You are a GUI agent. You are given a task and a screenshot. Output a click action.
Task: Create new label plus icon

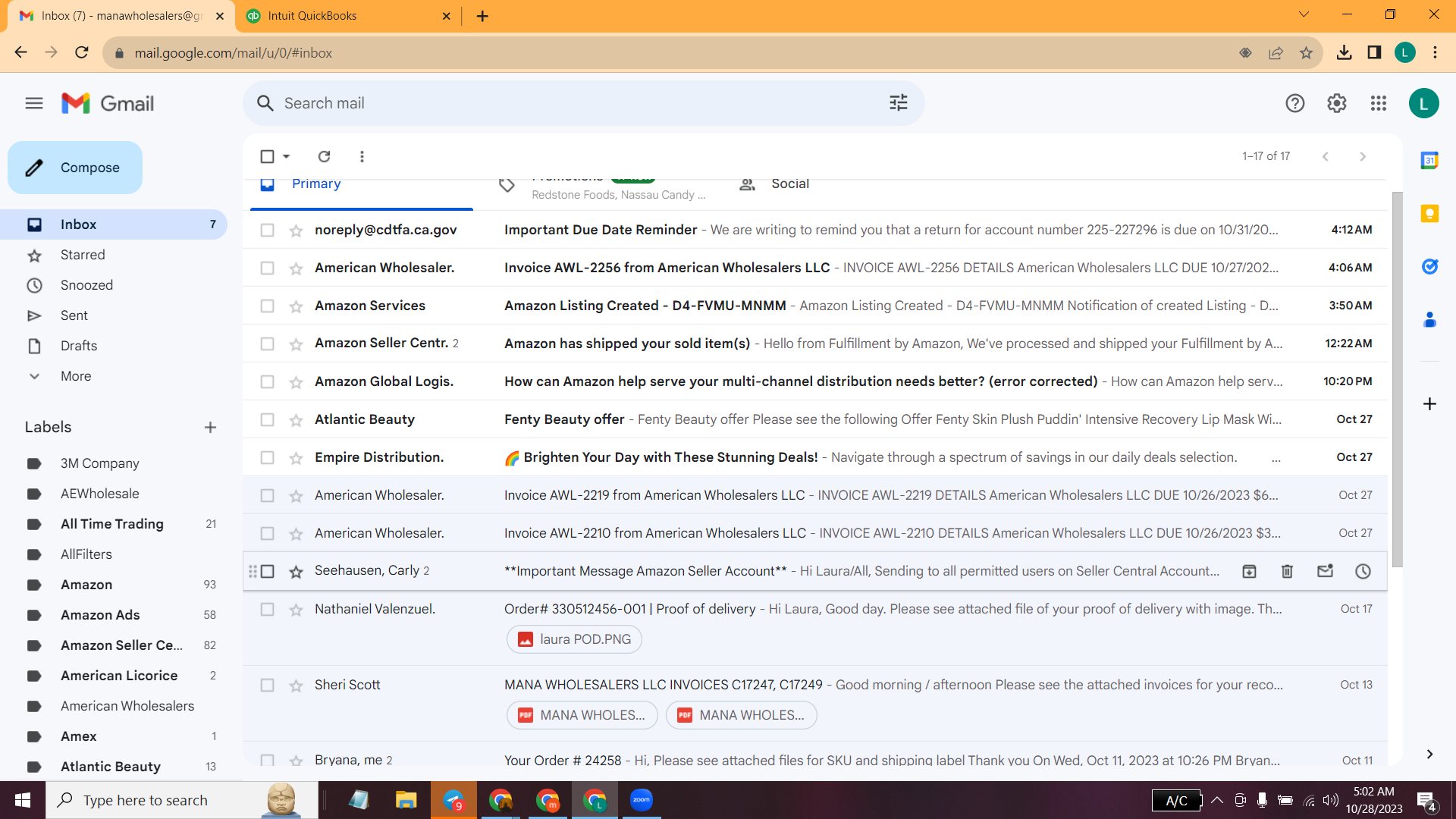pyautogui.click(x=210, y=428)
